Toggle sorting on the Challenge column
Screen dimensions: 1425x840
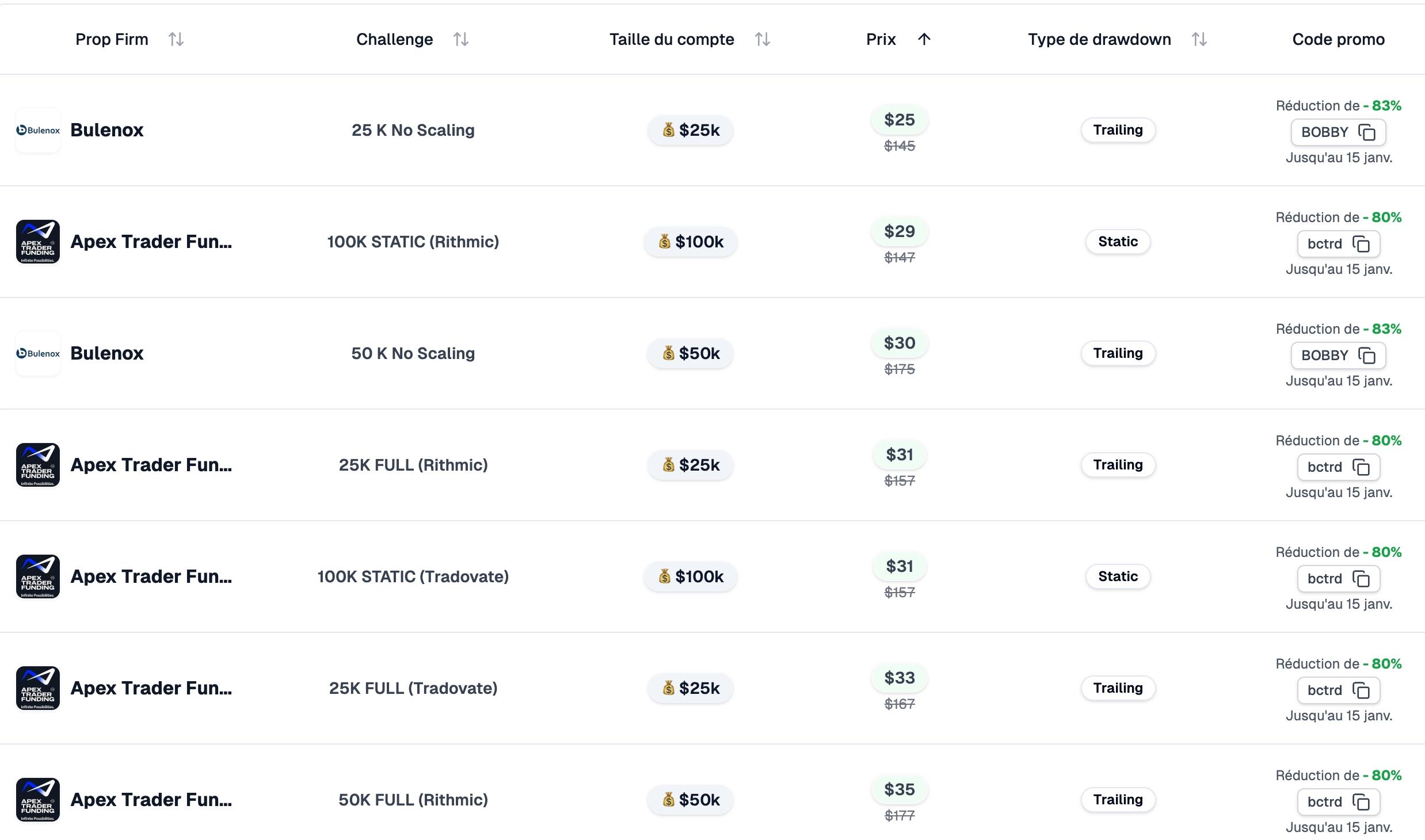[x=460, y=39]
